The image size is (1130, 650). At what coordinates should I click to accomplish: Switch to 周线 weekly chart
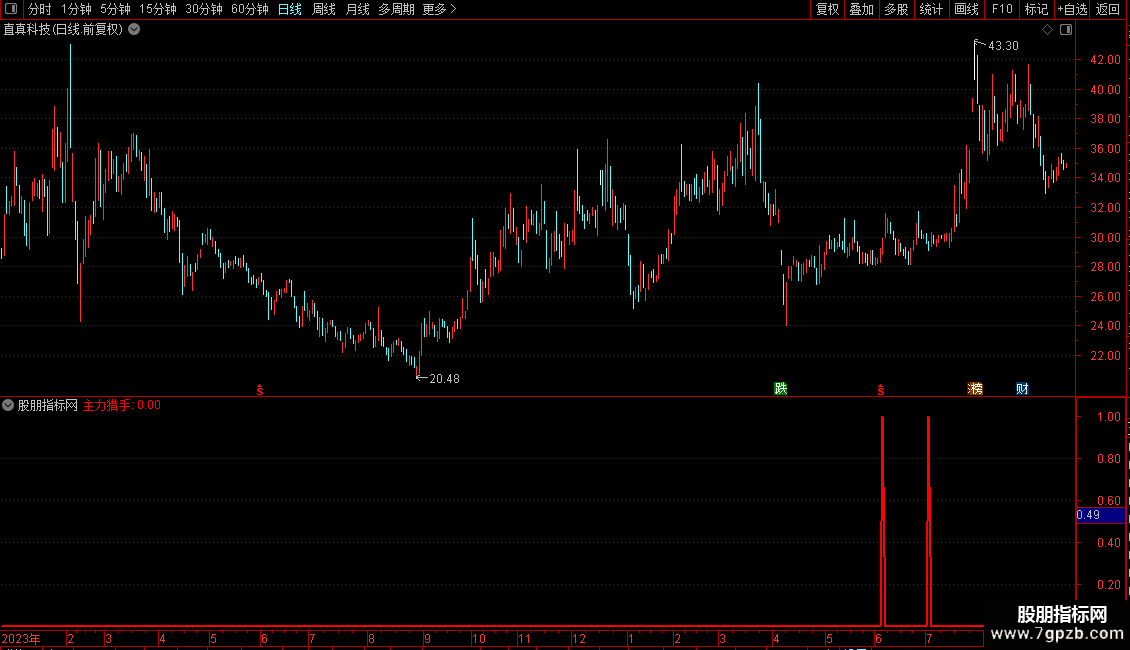click(324, 9)
